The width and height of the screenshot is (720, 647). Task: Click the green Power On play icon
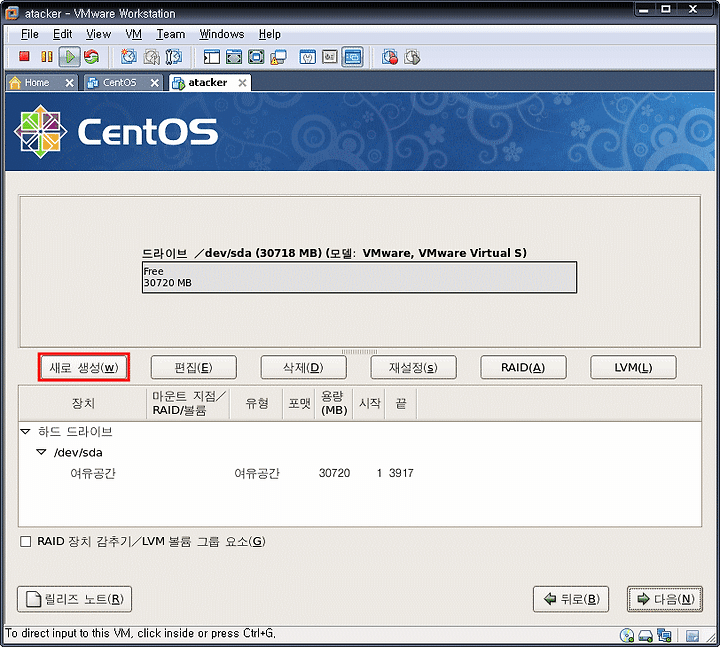click(x=70, y=57)
